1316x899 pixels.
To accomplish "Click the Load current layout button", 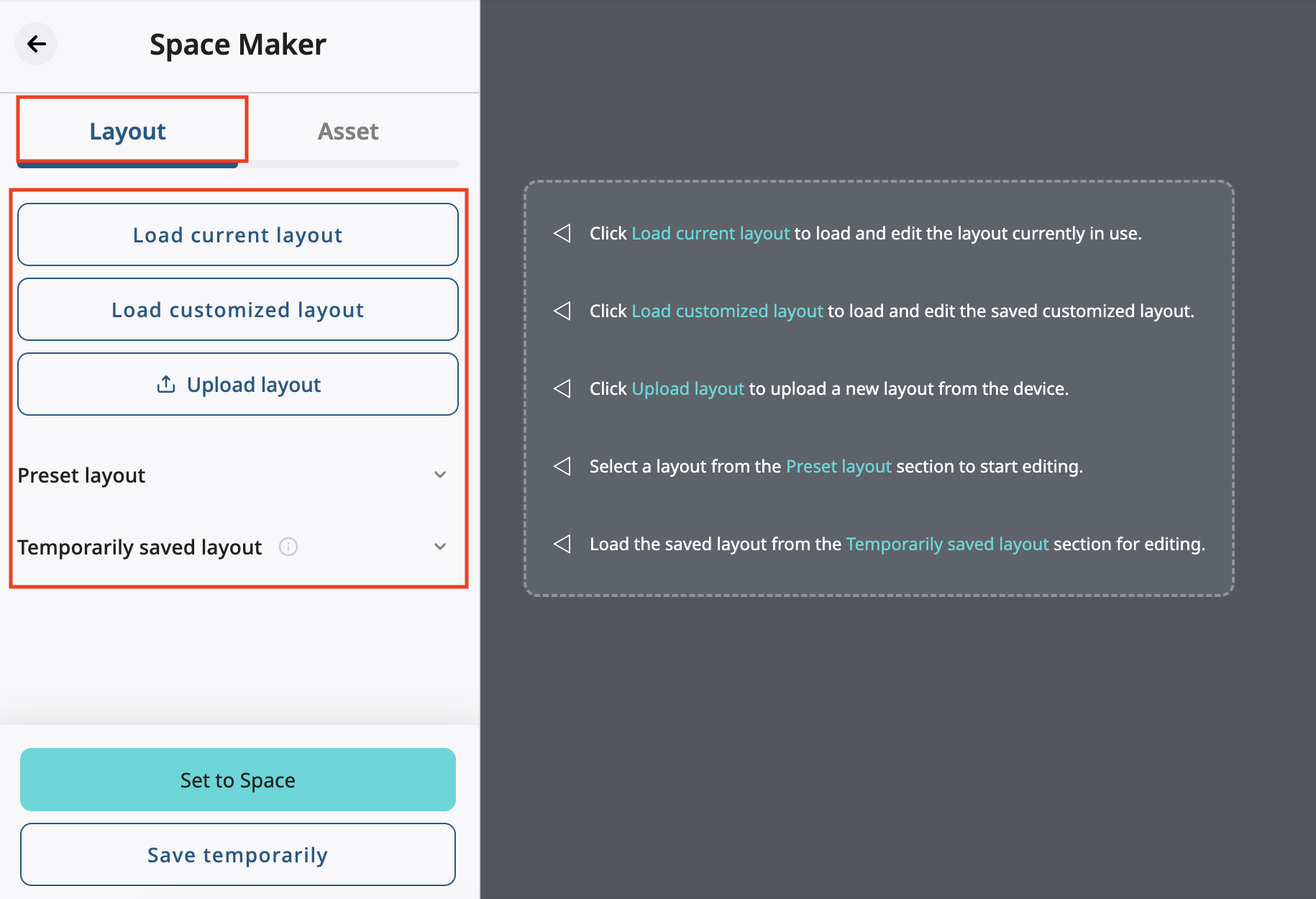I will (x=237, y=234).
